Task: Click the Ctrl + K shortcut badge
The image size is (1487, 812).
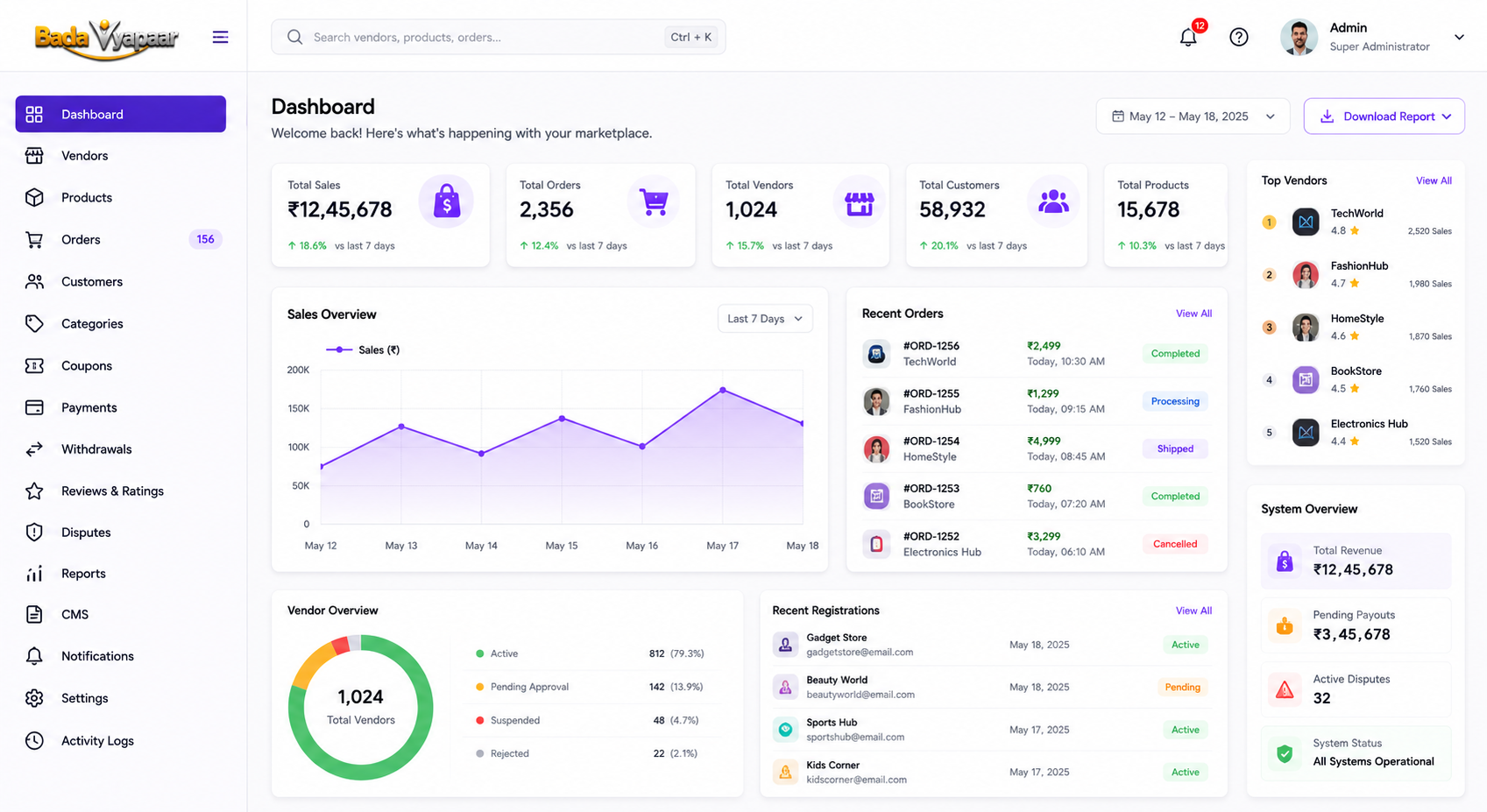Action: pos(691,37)
